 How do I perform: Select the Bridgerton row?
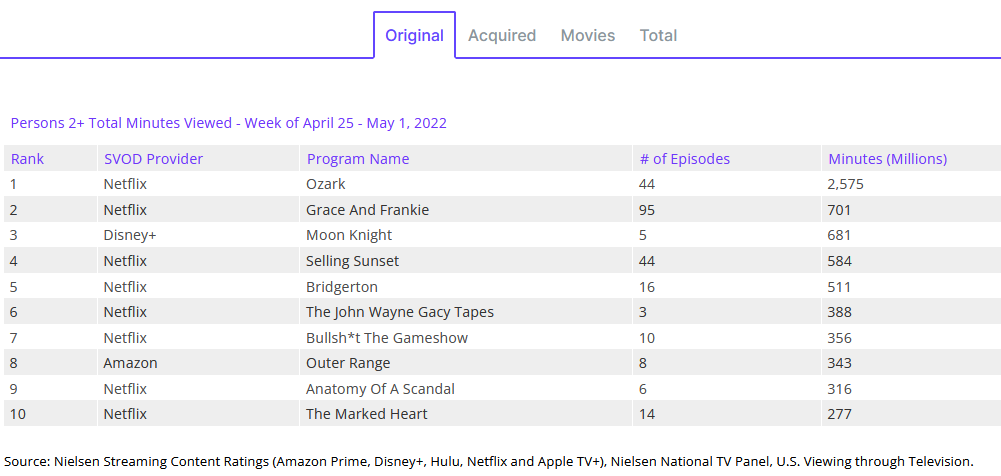[340, 286]
